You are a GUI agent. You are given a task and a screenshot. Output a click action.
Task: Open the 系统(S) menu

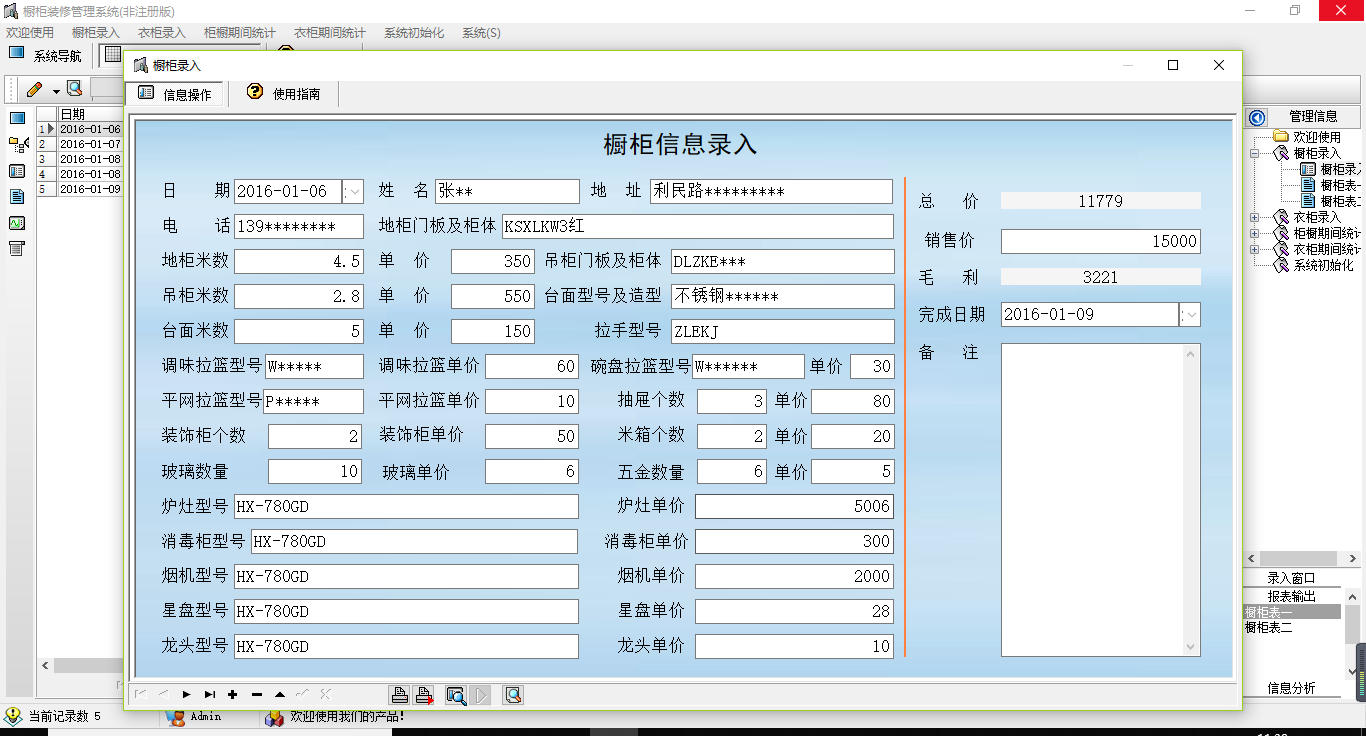coord(481,33)
